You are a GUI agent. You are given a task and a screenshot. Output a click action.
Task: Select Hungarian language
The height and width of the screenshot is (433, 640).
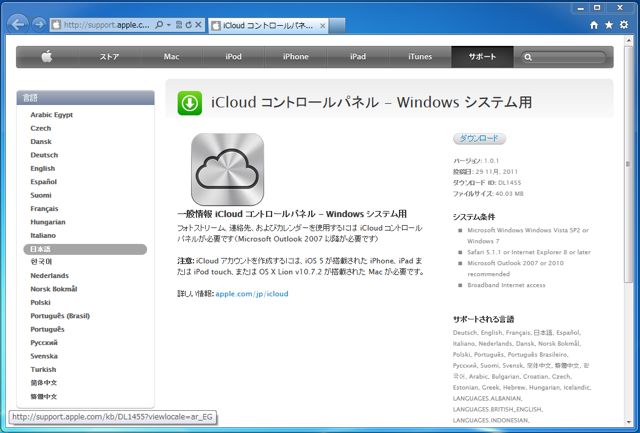point(48,222)
